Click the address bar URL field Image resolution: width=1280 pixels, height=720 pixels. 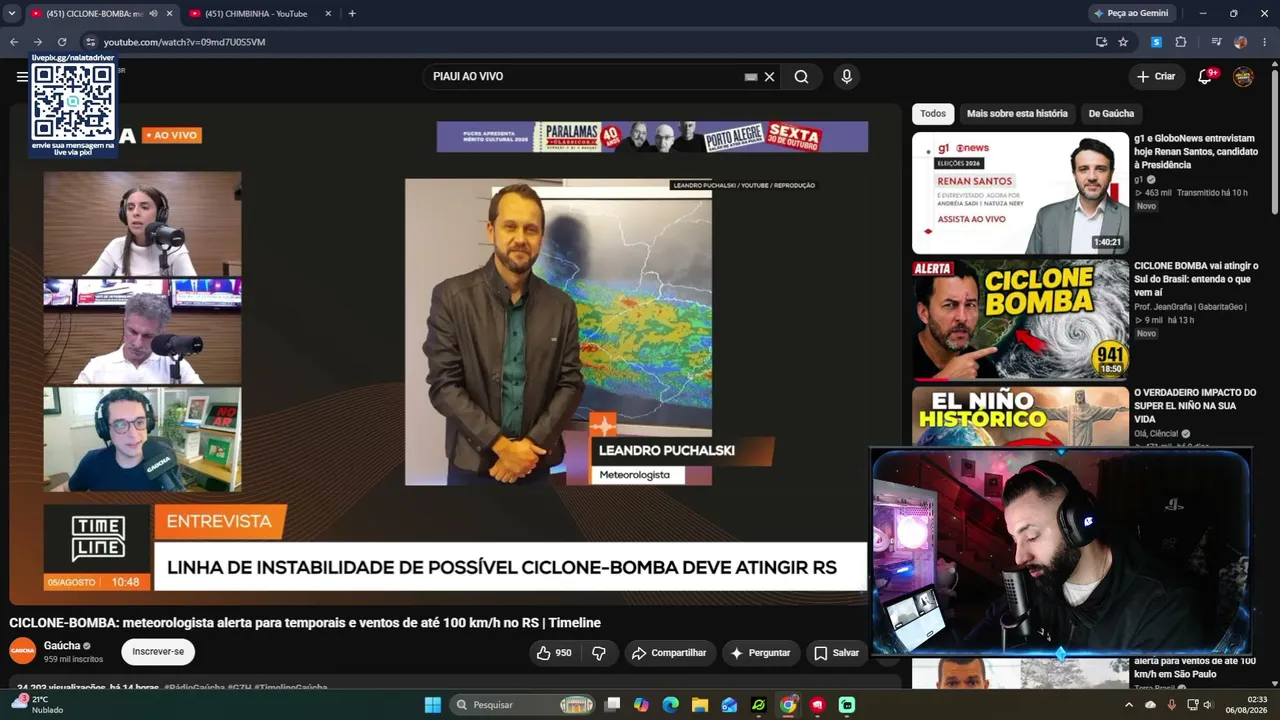click(x=590, y=42)
